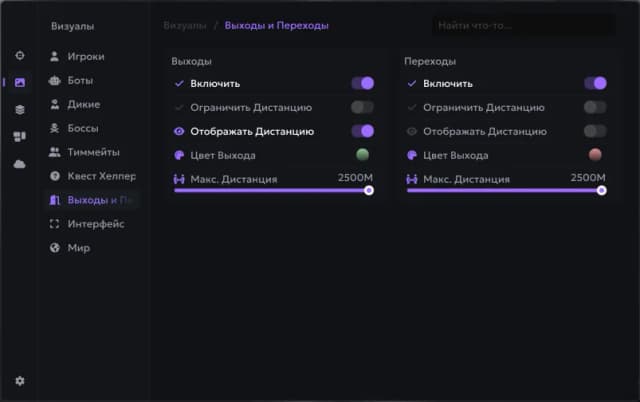The image size is (640, 402).
Task: Click the question icon beside Квест Хелпер
Action: (x=54, y=176)
